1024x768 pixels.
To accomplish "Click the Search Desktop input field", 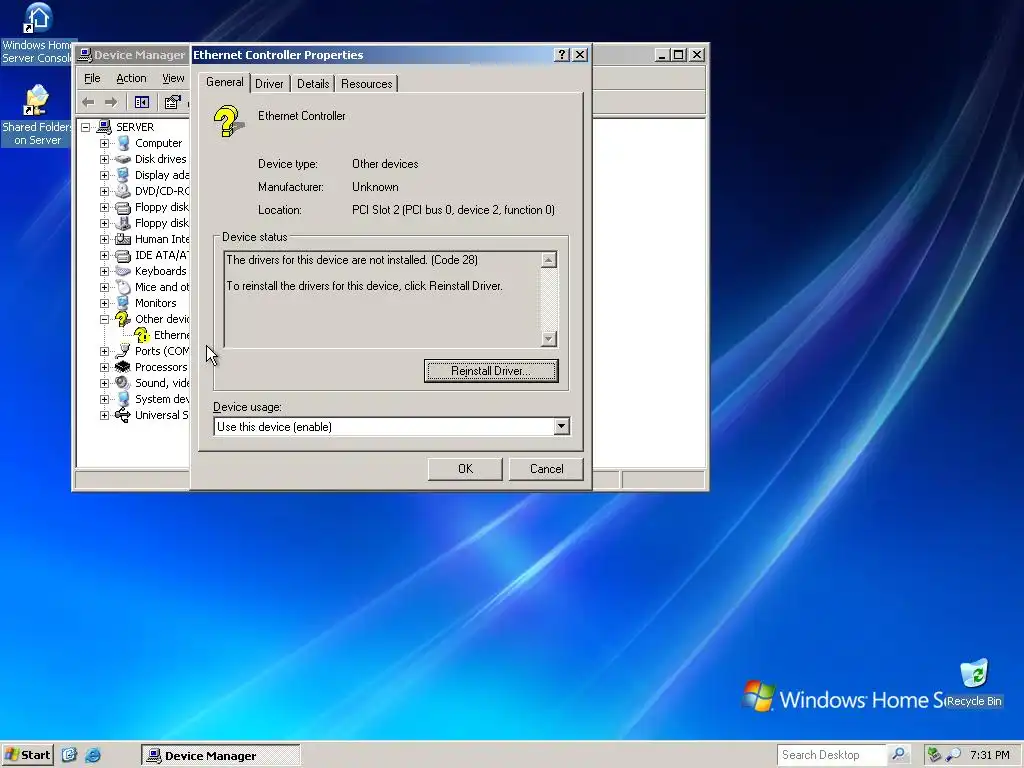I will tap(831, 755).
